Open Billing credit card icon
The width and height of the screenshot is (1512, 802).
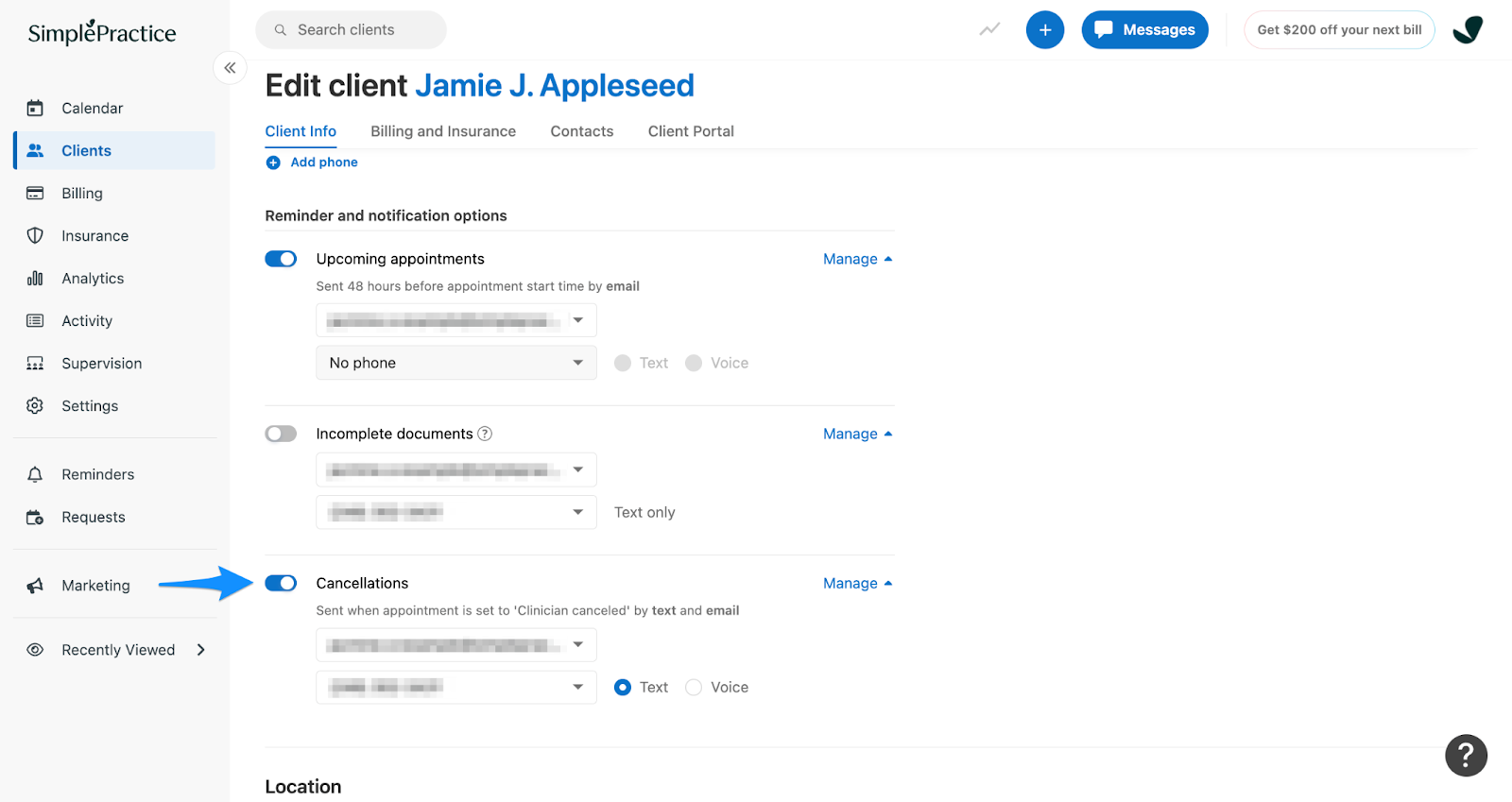click(35, 193)
